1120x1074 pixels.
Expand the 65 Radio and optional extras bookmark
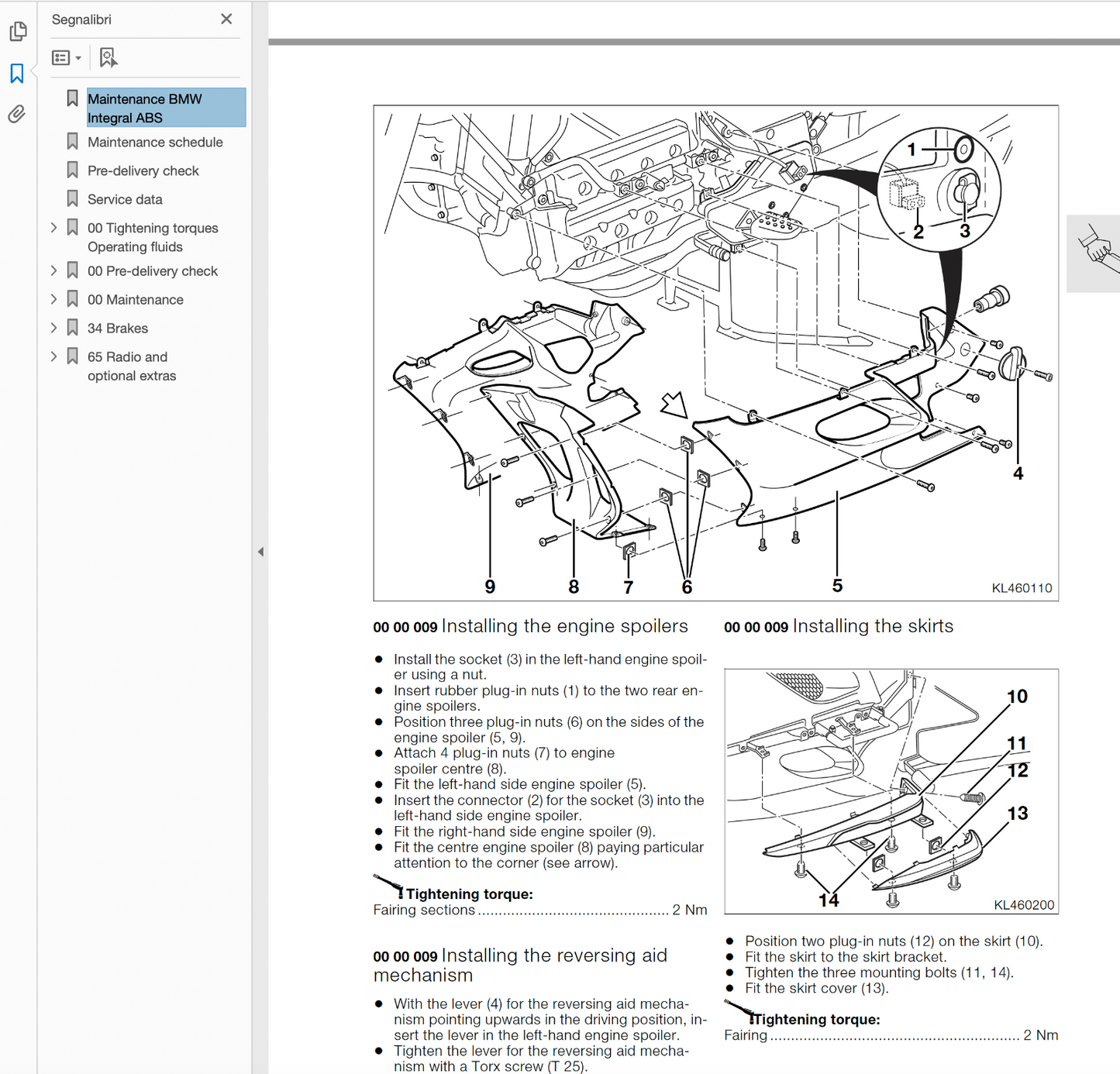[53, 356]
